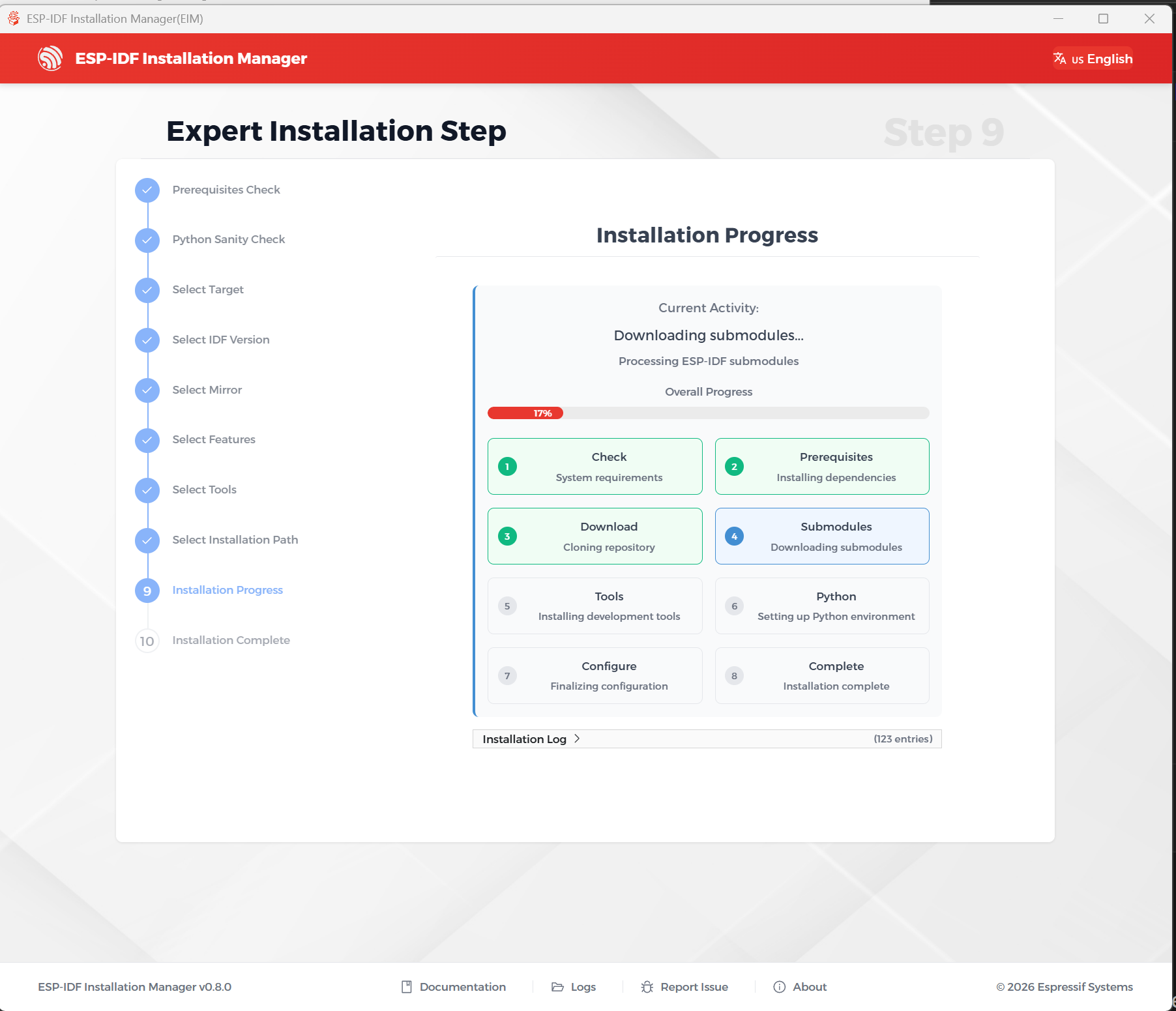This screenshot has width=1176, height=1011.
Task: Close the ESP-IDF Installation Manager window
Action: (x=1149, y=18)
